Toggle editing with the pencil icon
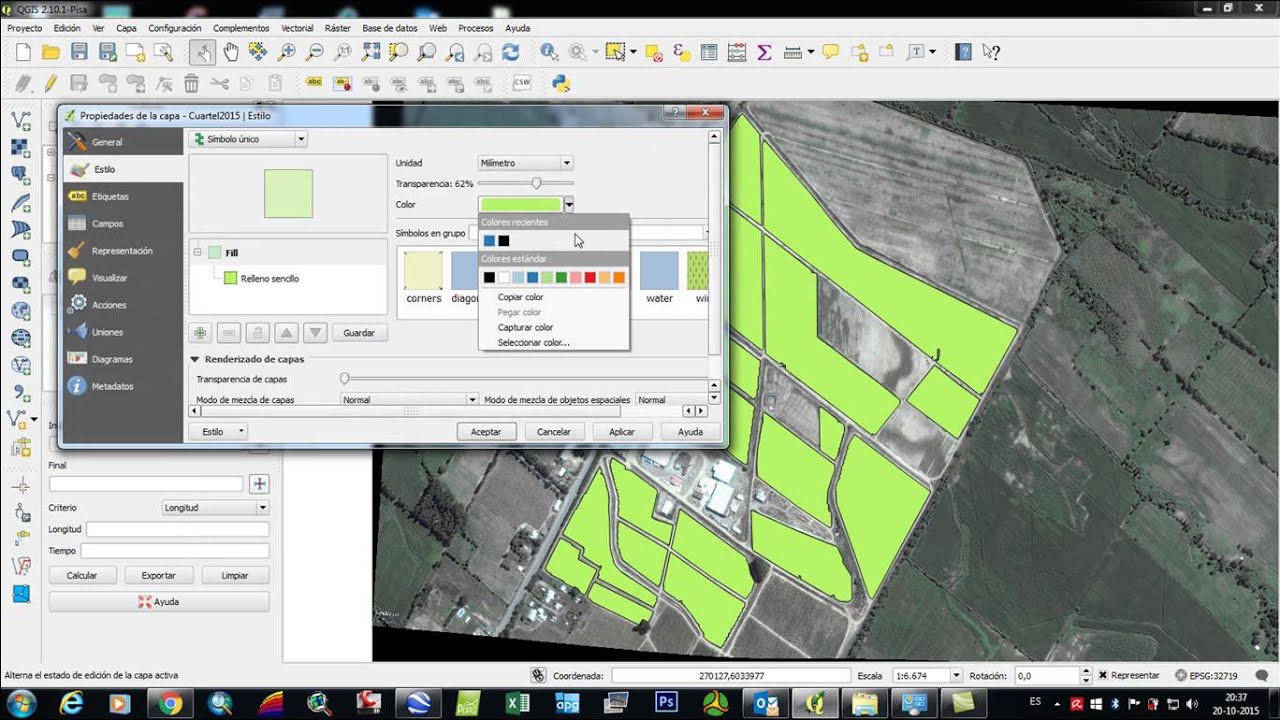The height and width of the screenshot is (720, 1280). pyautogui.click(x=51, y=83)
